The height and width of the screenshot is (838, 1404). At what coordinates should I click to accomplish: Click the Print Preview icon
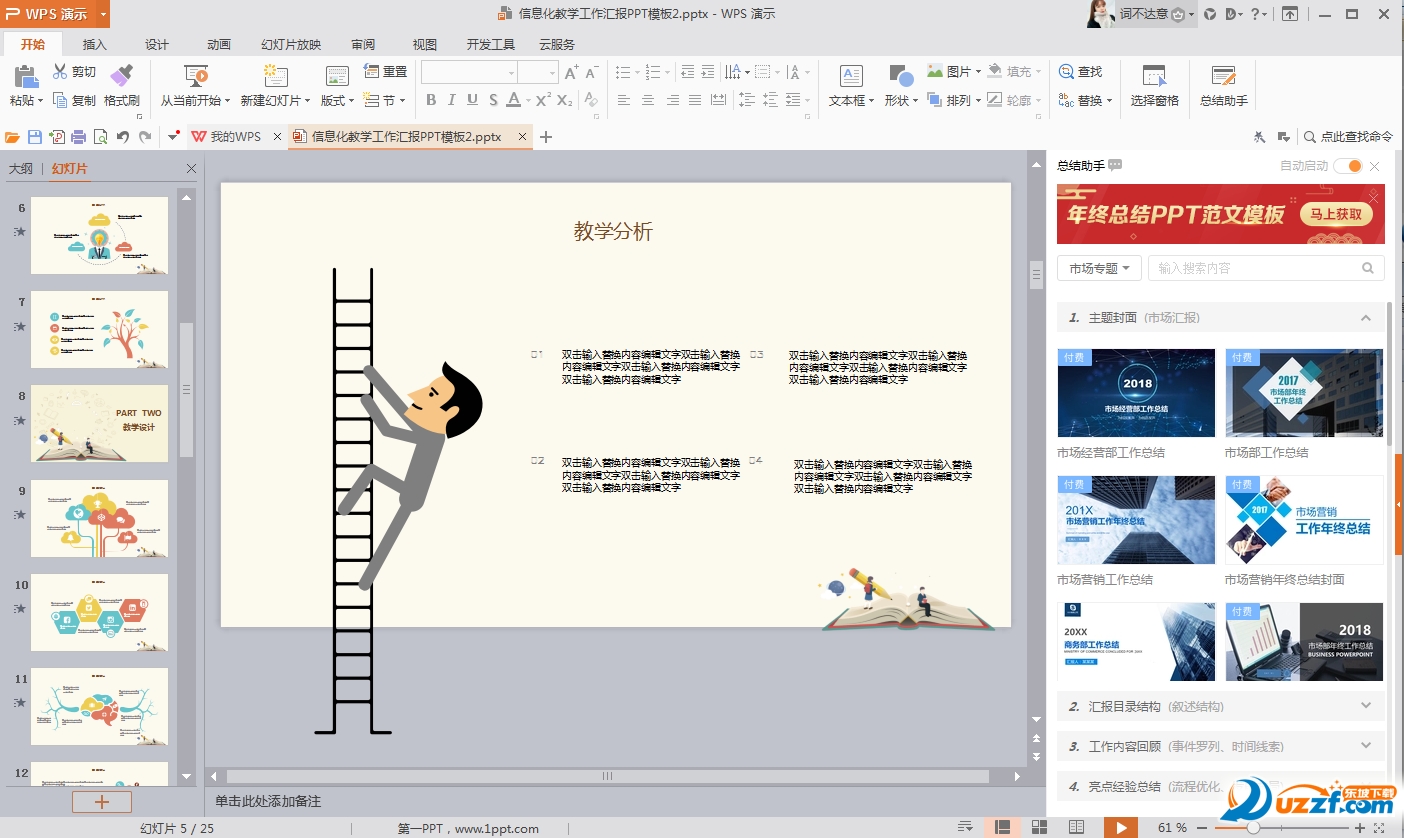[x=100, y=137]
